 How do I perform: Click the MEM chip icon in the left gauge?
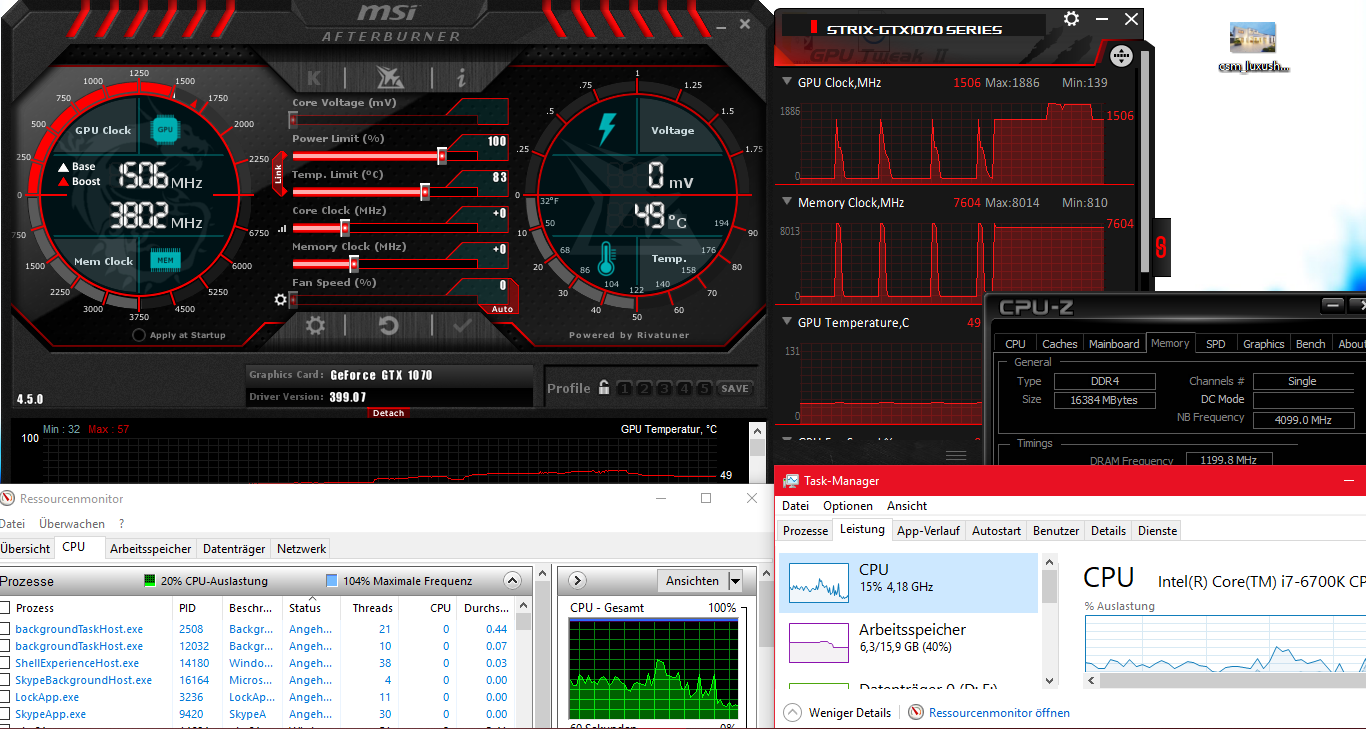pos(165,260)
